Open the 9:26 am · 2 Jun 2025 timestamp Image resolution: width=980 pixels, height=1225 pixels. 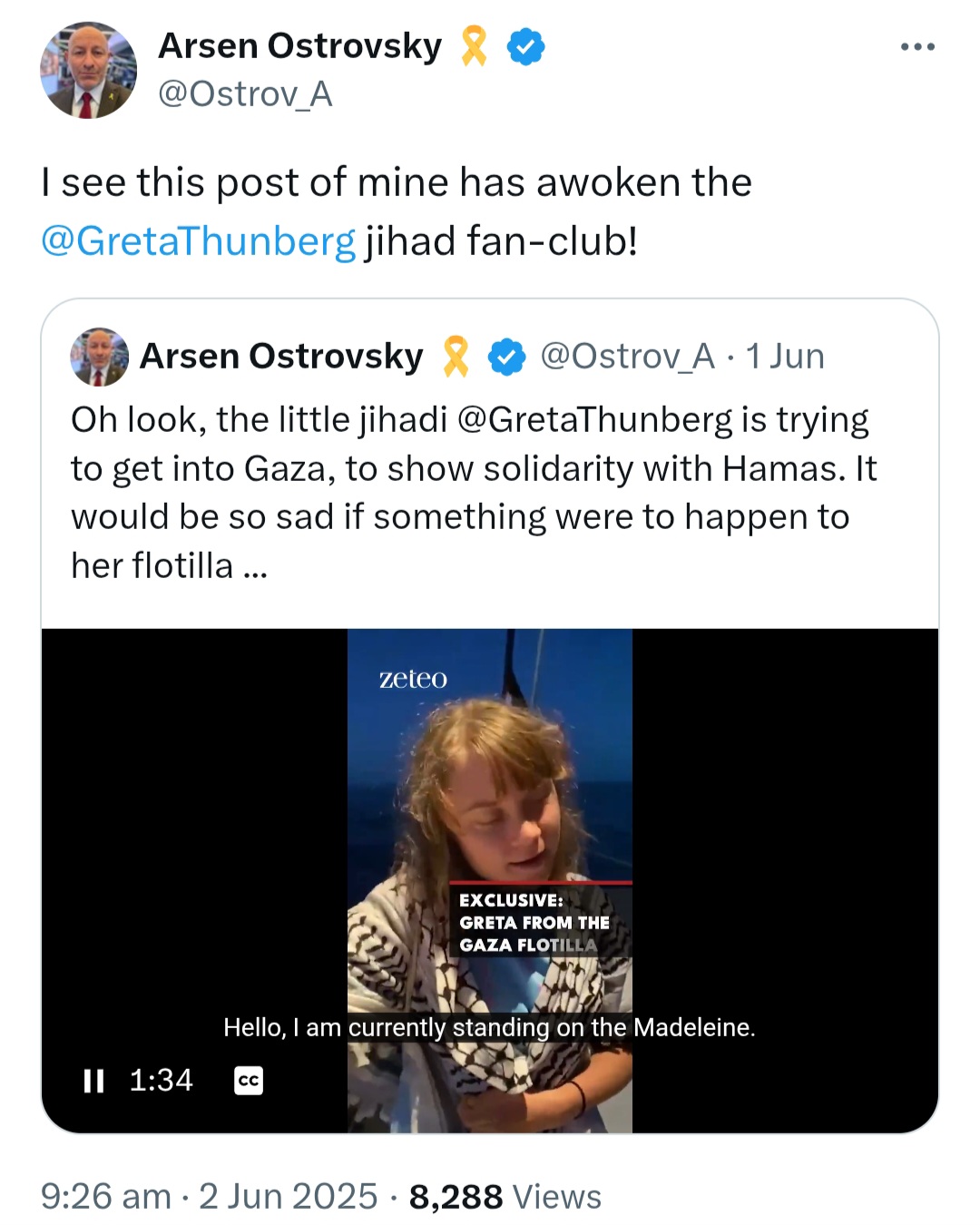click(209, 1196)
